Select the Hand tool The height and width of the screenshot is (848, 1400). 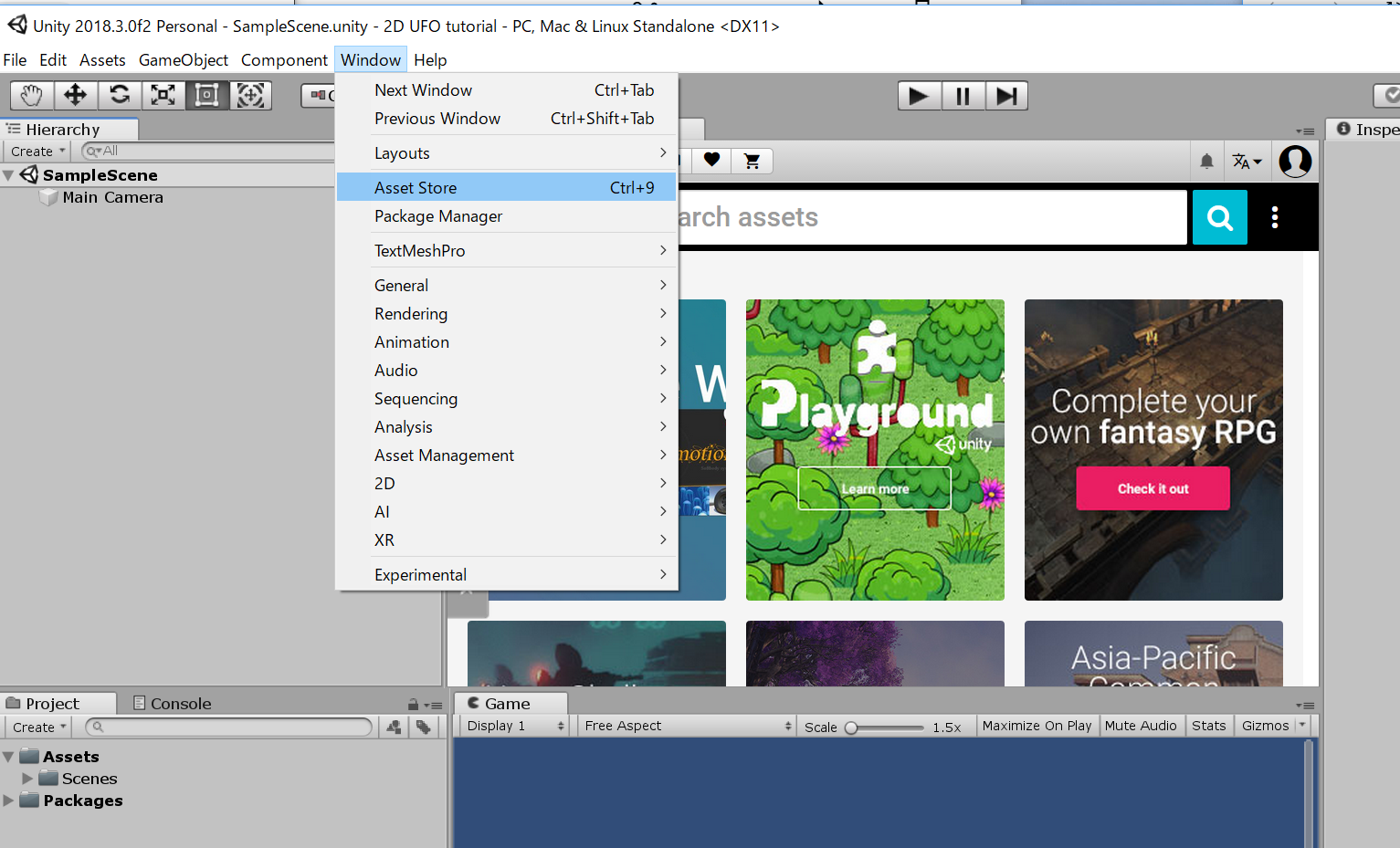[x=32, y=95]
